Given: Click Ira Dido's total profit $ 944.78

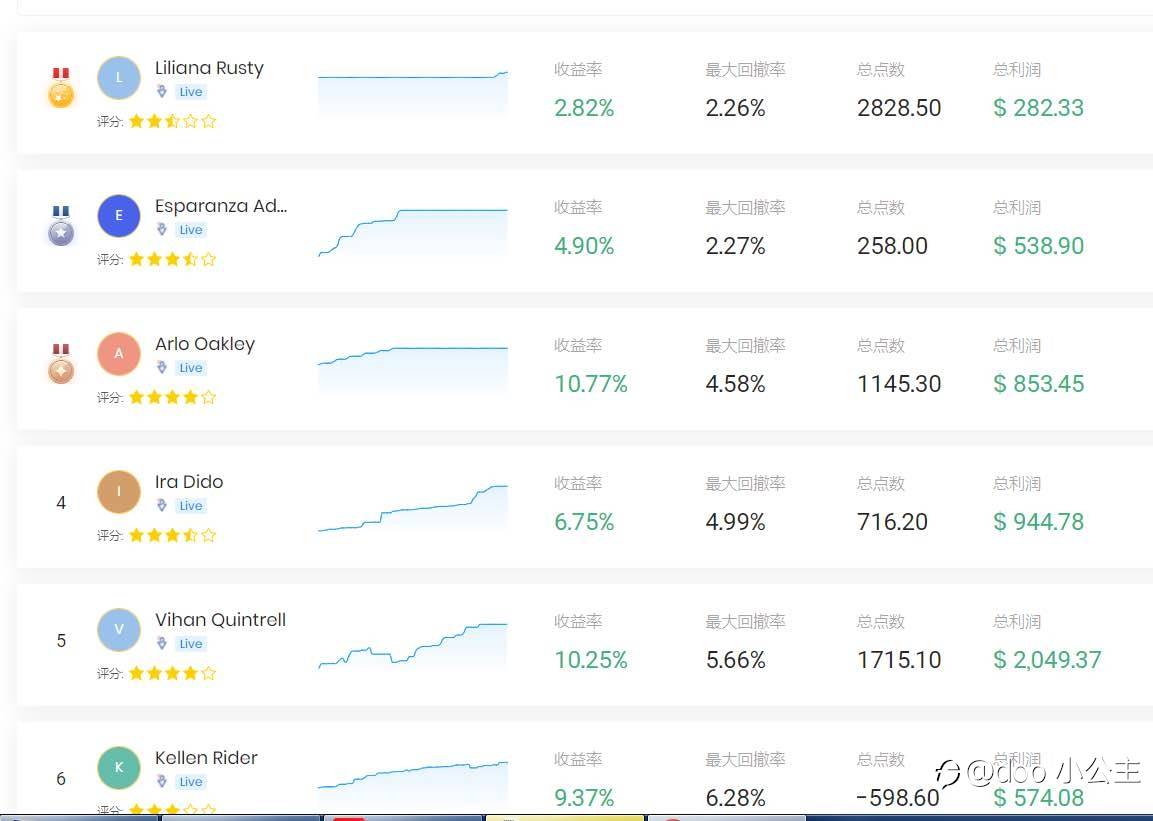Looking at the screenshot, I should (x=1038, y=522).
